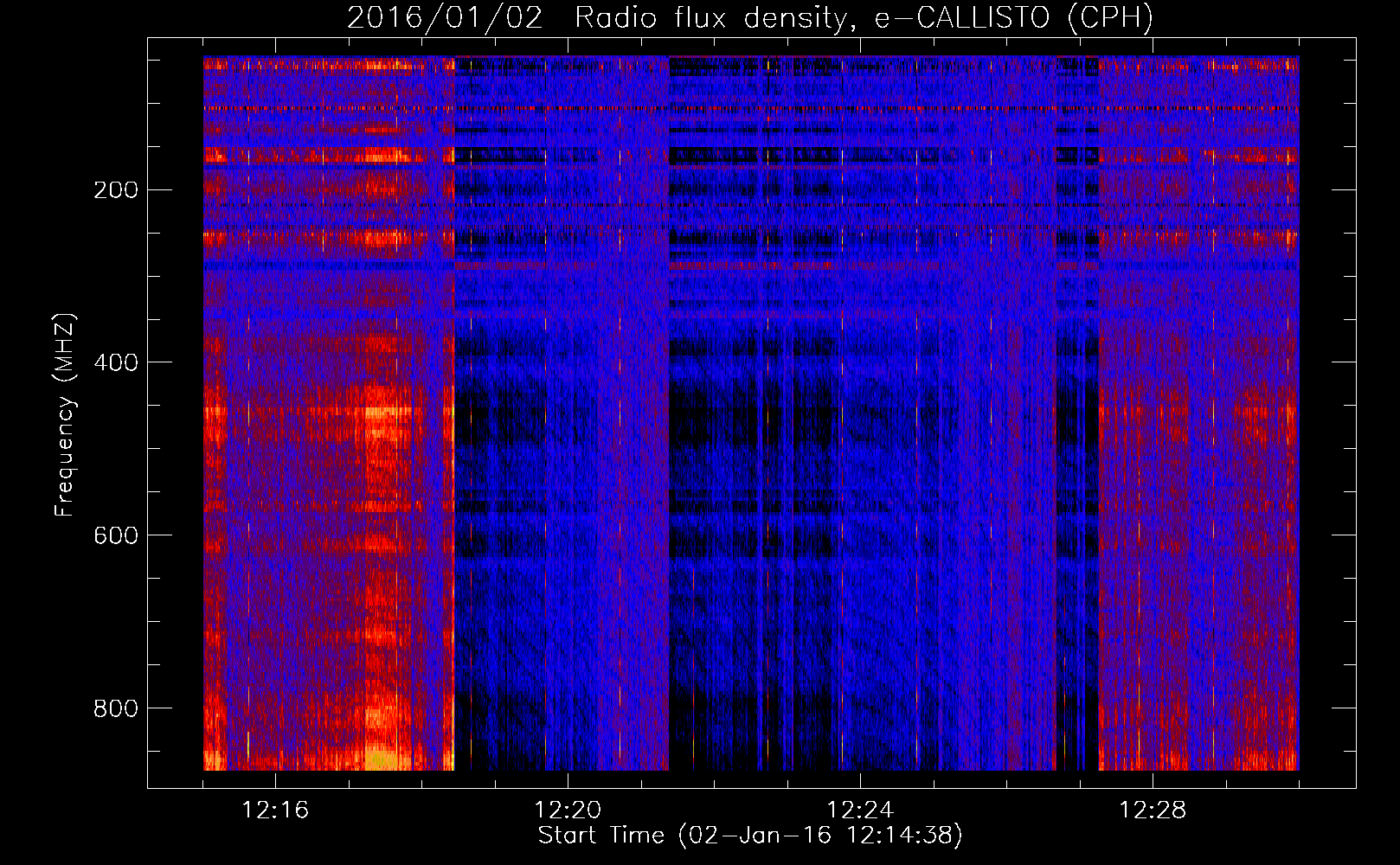Screen dimensions: 1400x865
Task: Click the 12:16 time tick label
Action: pos(275,811)
